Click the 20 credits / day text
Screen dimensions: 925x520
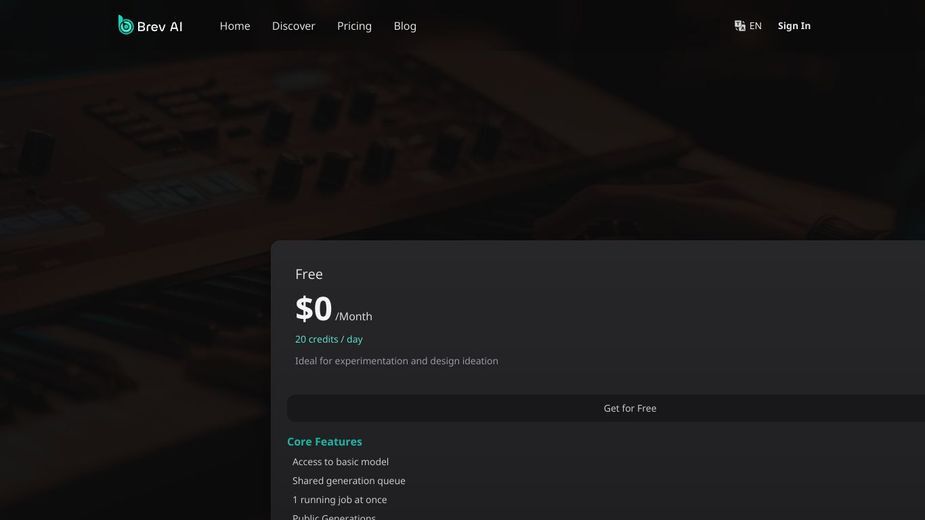pos(329,339)
